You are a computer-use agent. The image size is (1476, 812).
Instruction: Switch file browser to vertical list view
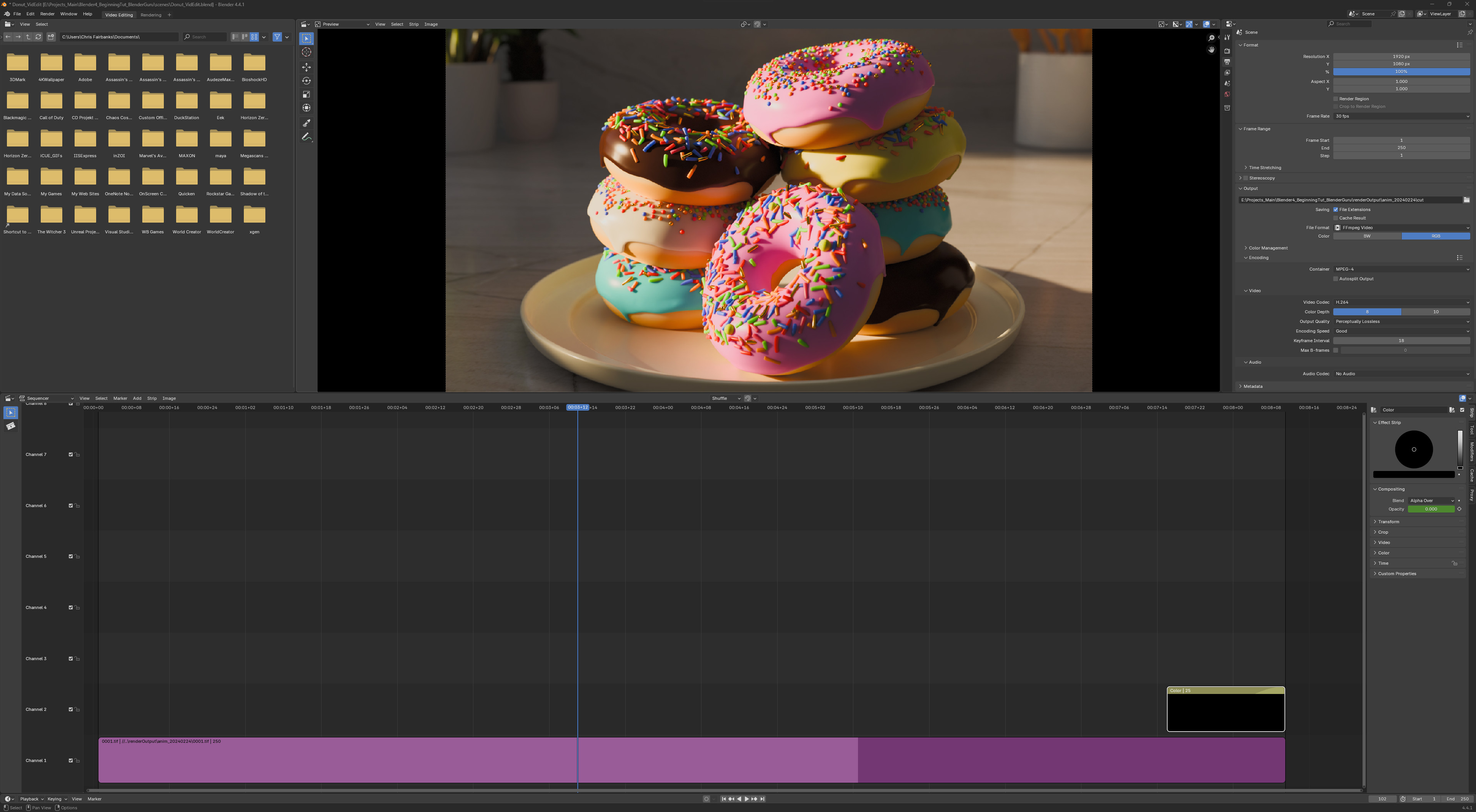235,37
